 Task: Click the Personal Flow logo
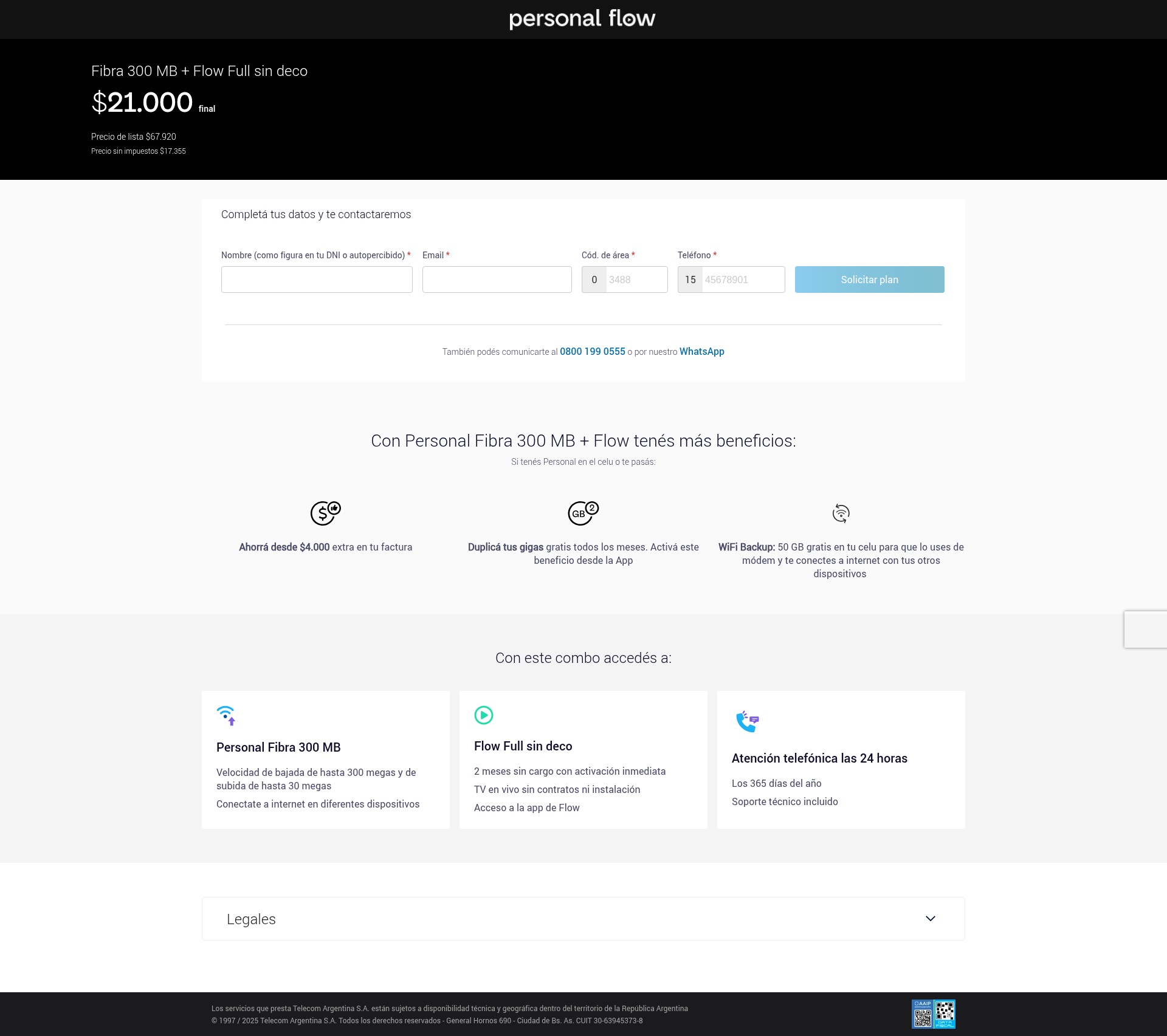point(582,19)
